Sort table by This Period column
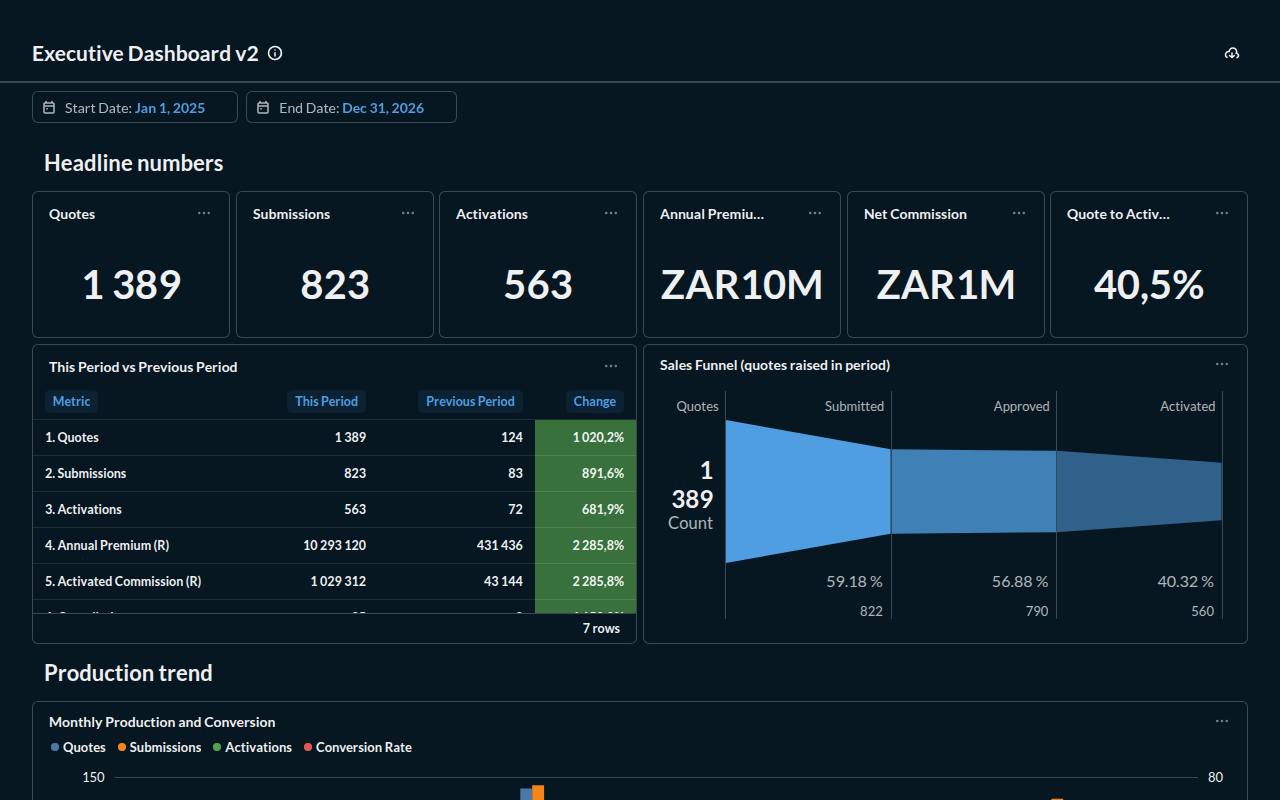Screen dimensions: 1280x800 tap(326, 401)
